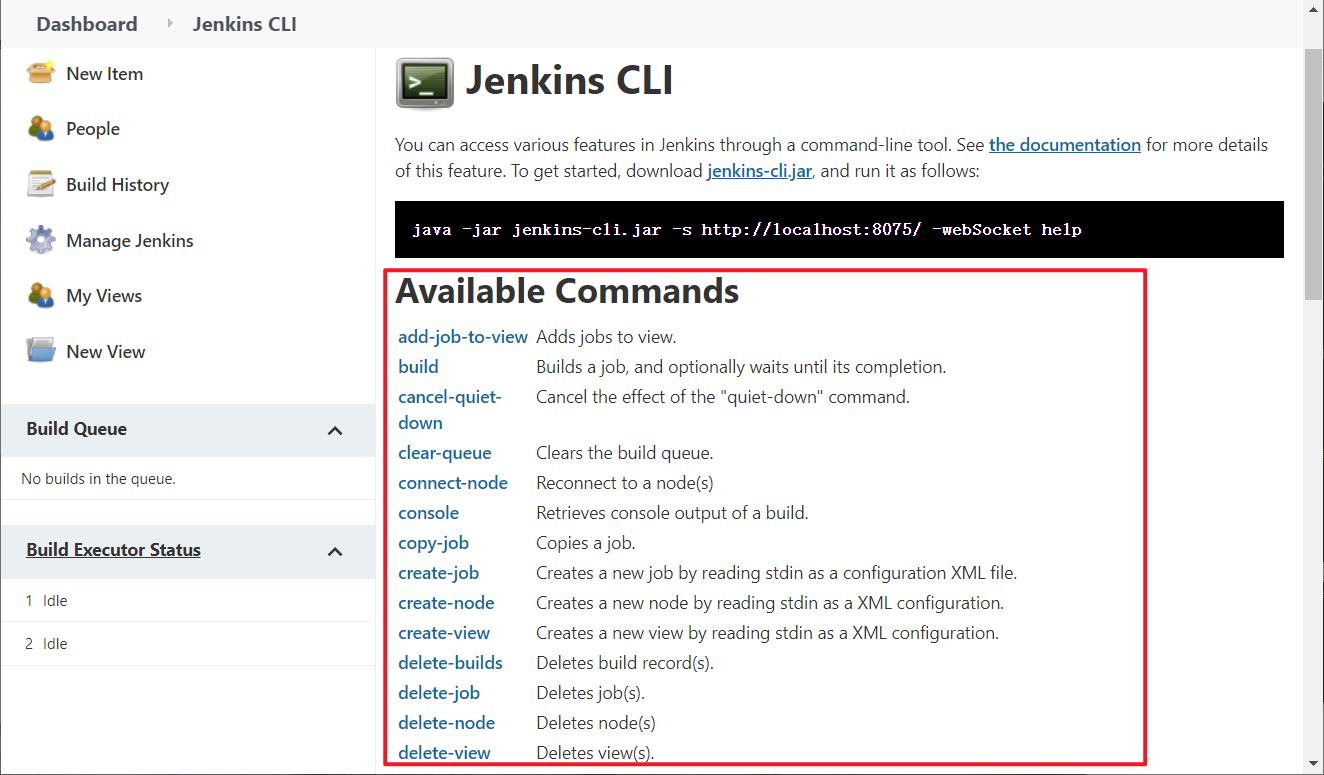Image resolution: width=1324 pixels, height=775 pixels.
Task: Open the create-node command
Action: click(x=446, y=603)
